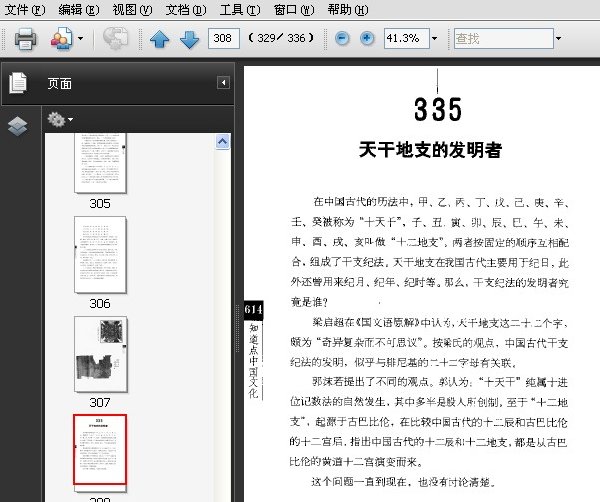This screenshot has width=600, height=502.
Task: Click the 306 thumbnail label
Action: coord(100,303)
